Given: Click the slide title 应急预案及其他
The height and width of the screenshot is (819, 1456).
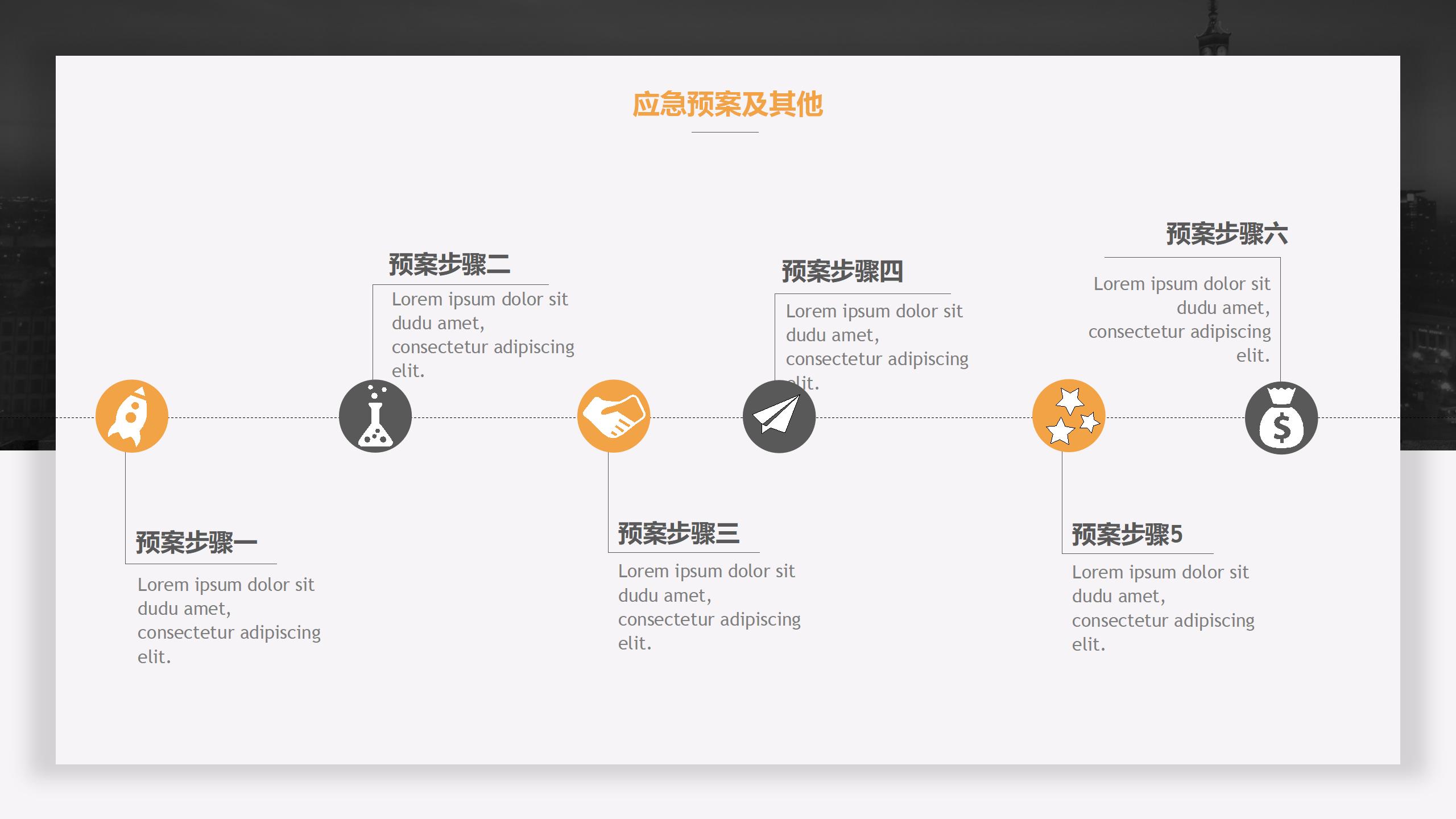Looking at the screenshot, I should tap(727, 105).
